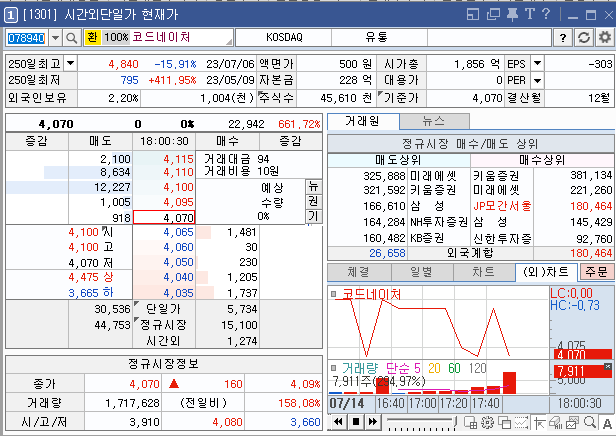Close the volume indicator with small x
The width and height of the screenshot is (616, 436).
pyautogui.click(x=607, y=366)
